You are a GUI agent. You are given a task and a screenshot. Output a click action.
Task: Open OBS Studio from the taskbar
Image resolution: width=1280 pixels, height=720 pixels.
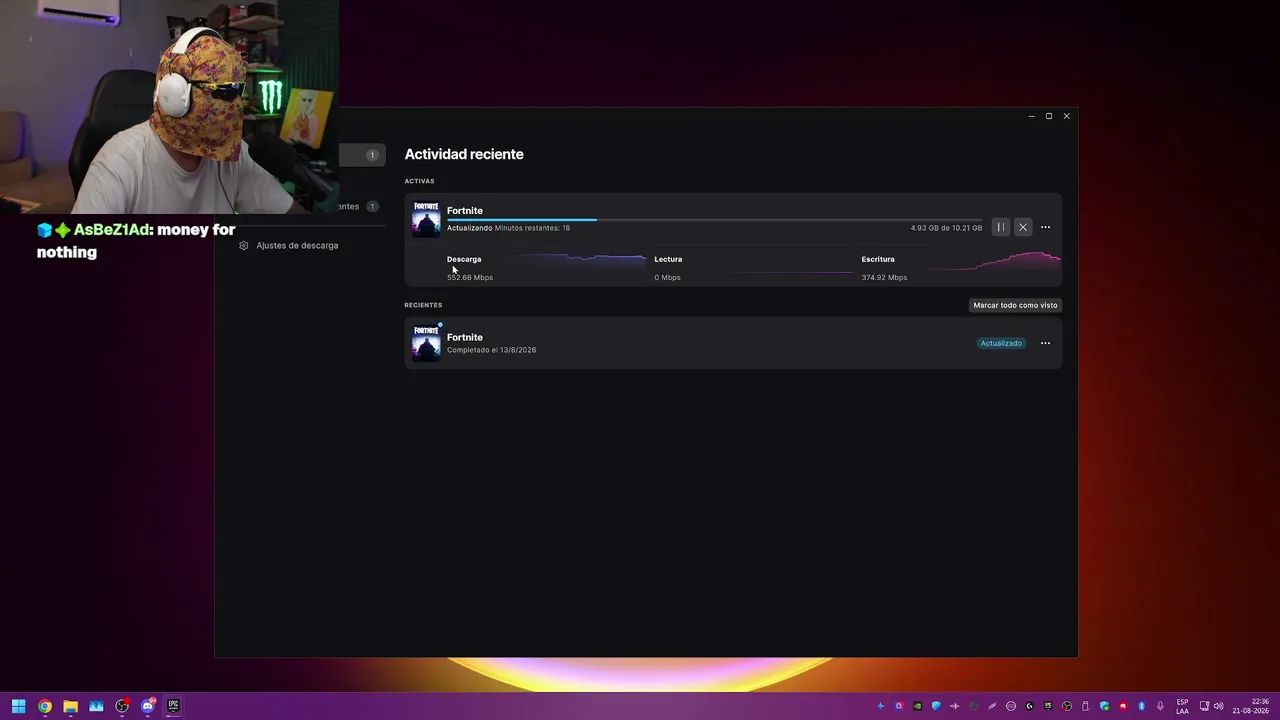click(122, 706)
